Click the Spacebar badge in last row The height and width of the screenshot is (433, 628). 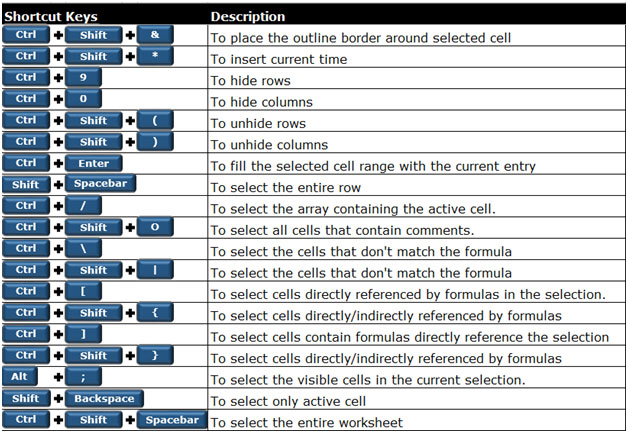[172, 419]
